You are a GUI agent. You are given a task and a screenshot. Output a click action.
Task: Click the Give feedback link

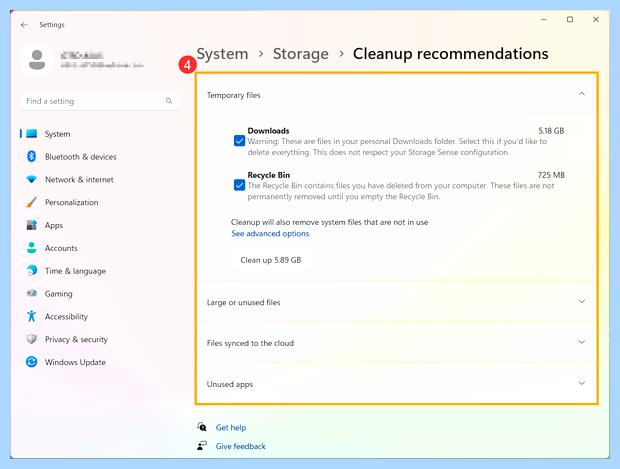(x=240, y=446)
